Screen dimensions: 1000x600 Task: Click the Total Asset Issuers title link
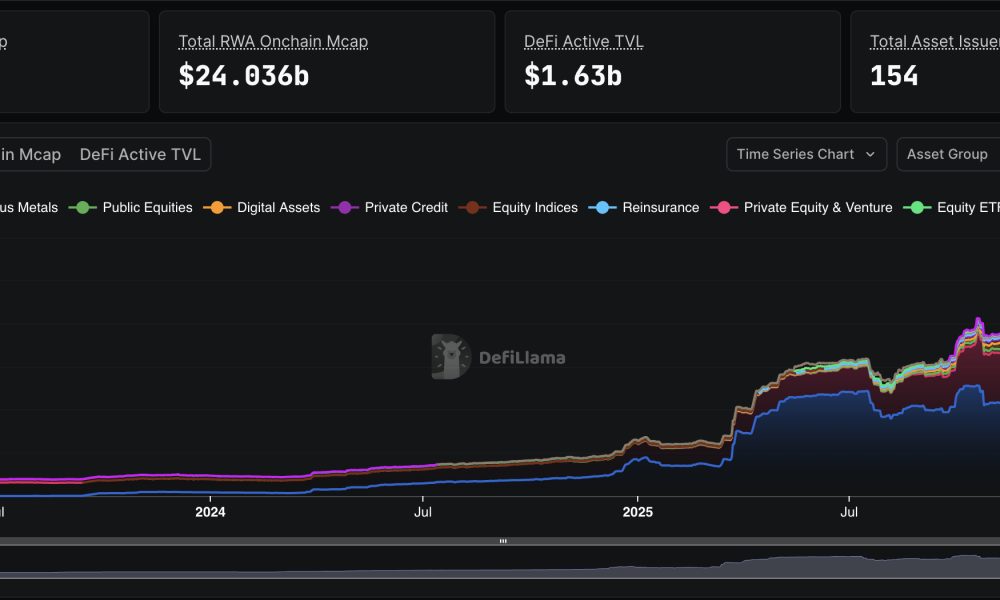pyautogui.click(x=934, y=41)
